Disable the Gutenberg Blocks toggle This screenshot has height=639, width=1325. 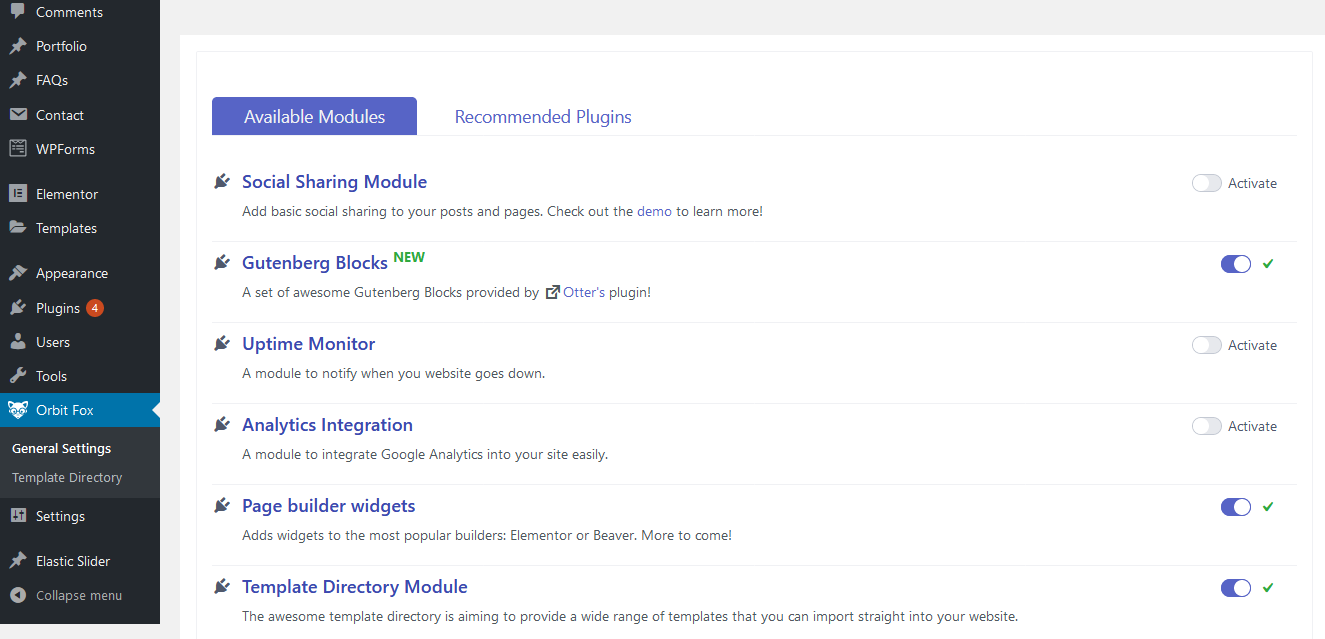(1236, 264)
